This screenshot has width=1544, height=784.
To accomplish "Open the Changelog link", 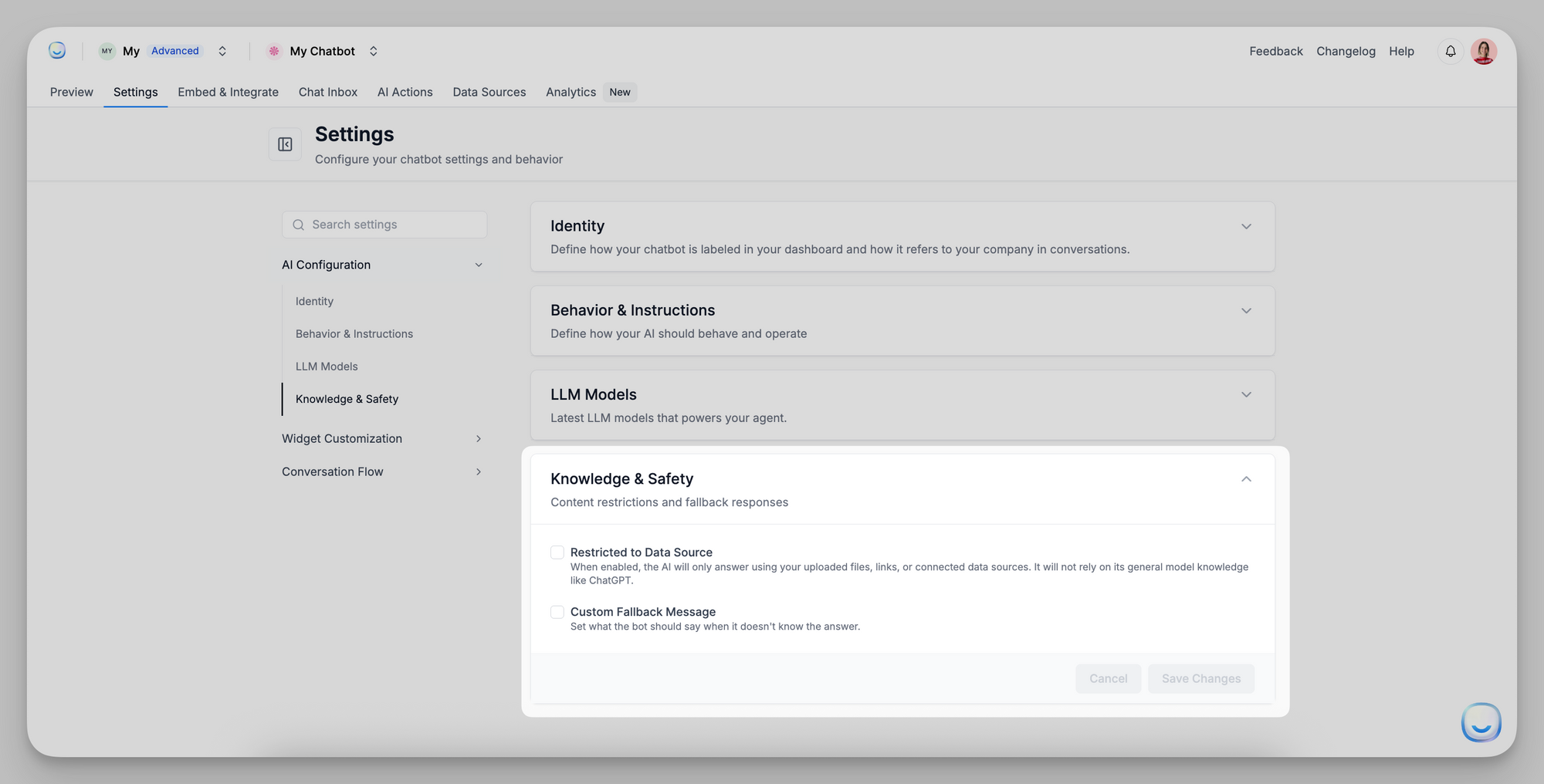I will click(x=1346, y=51).
